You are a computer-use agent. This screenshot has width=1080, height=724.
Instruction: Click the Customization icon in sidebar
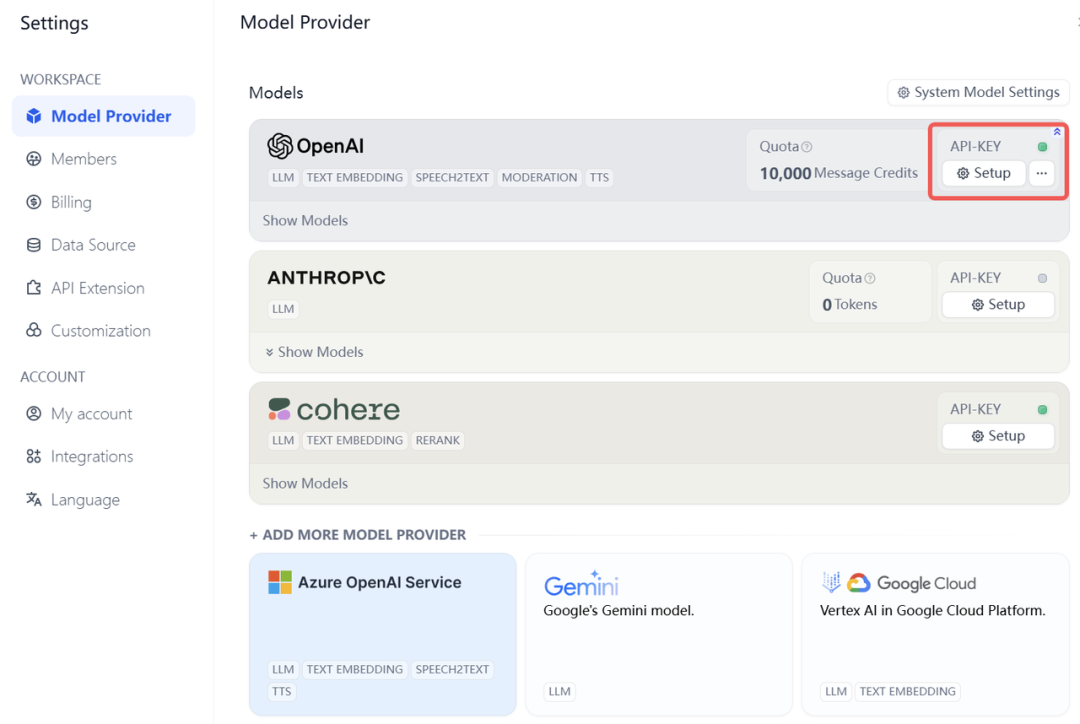(34, 331)
